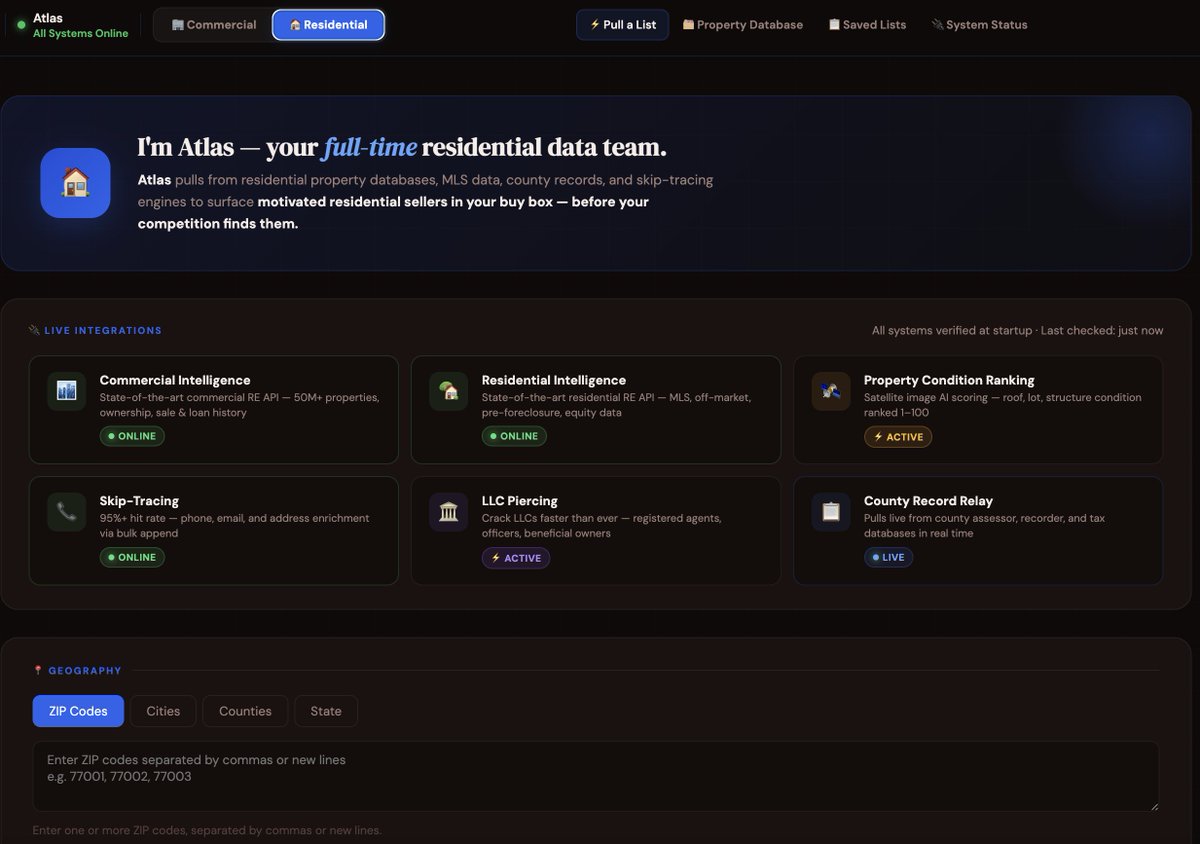Click the LIVE INTEGRATIONS section heading

pyautogui.click(x=103, y=330)
